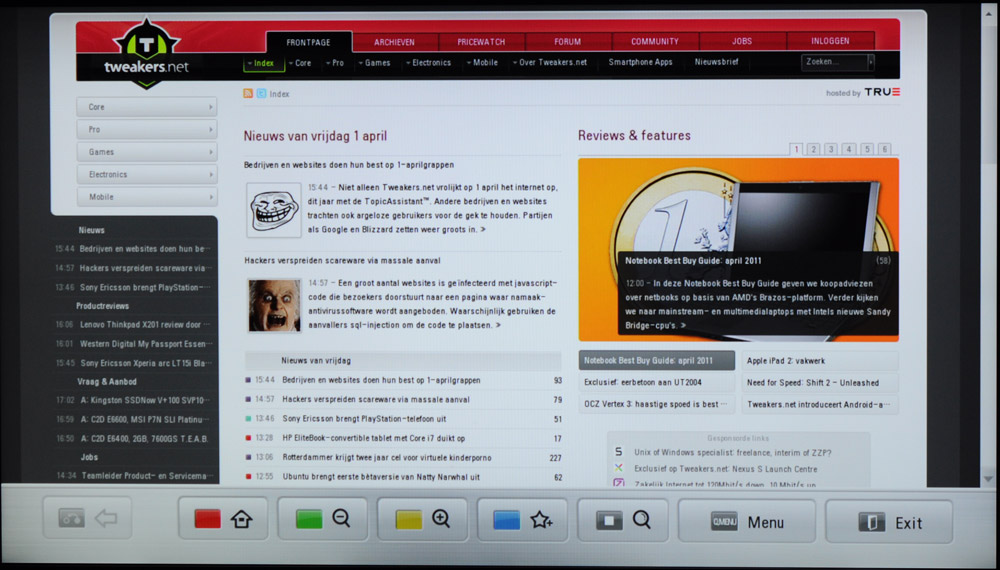The height and width of the screenshot is (570, 1000).
Task: Open sidebar 'A: Kingston SSDNow V+100' item
Action: 134,400
